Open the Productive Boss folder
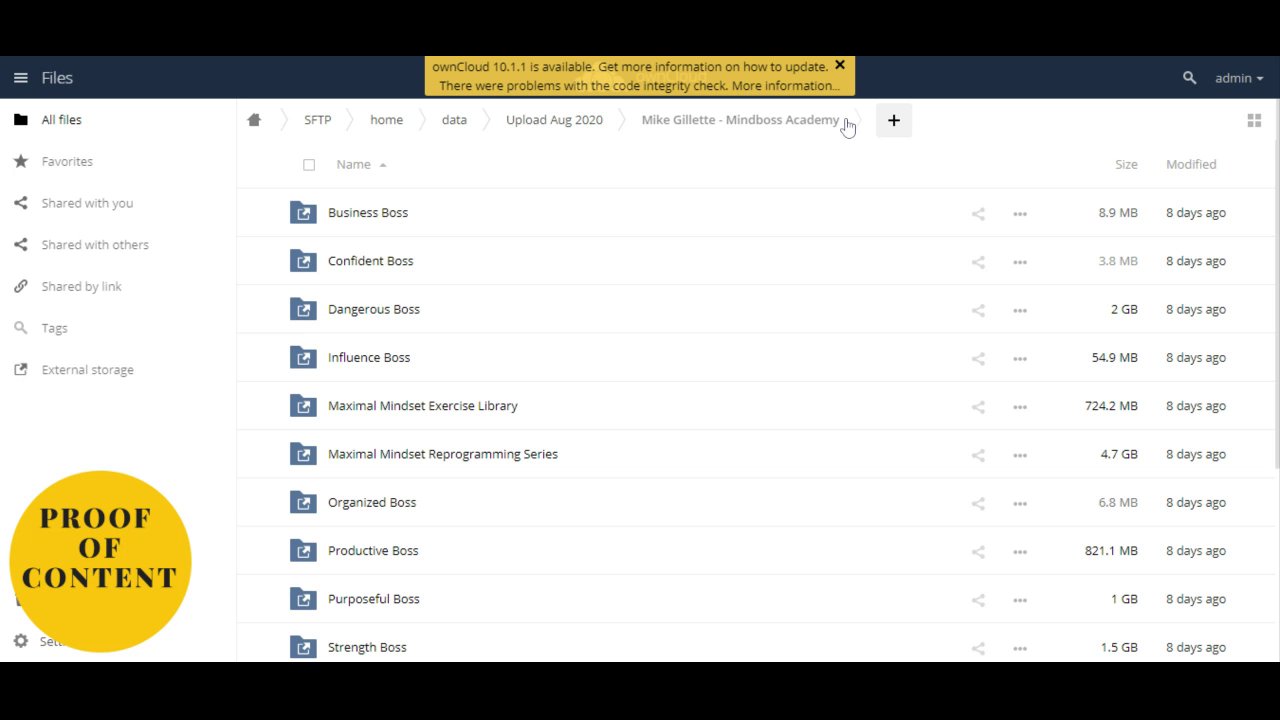 click(373, 551)
